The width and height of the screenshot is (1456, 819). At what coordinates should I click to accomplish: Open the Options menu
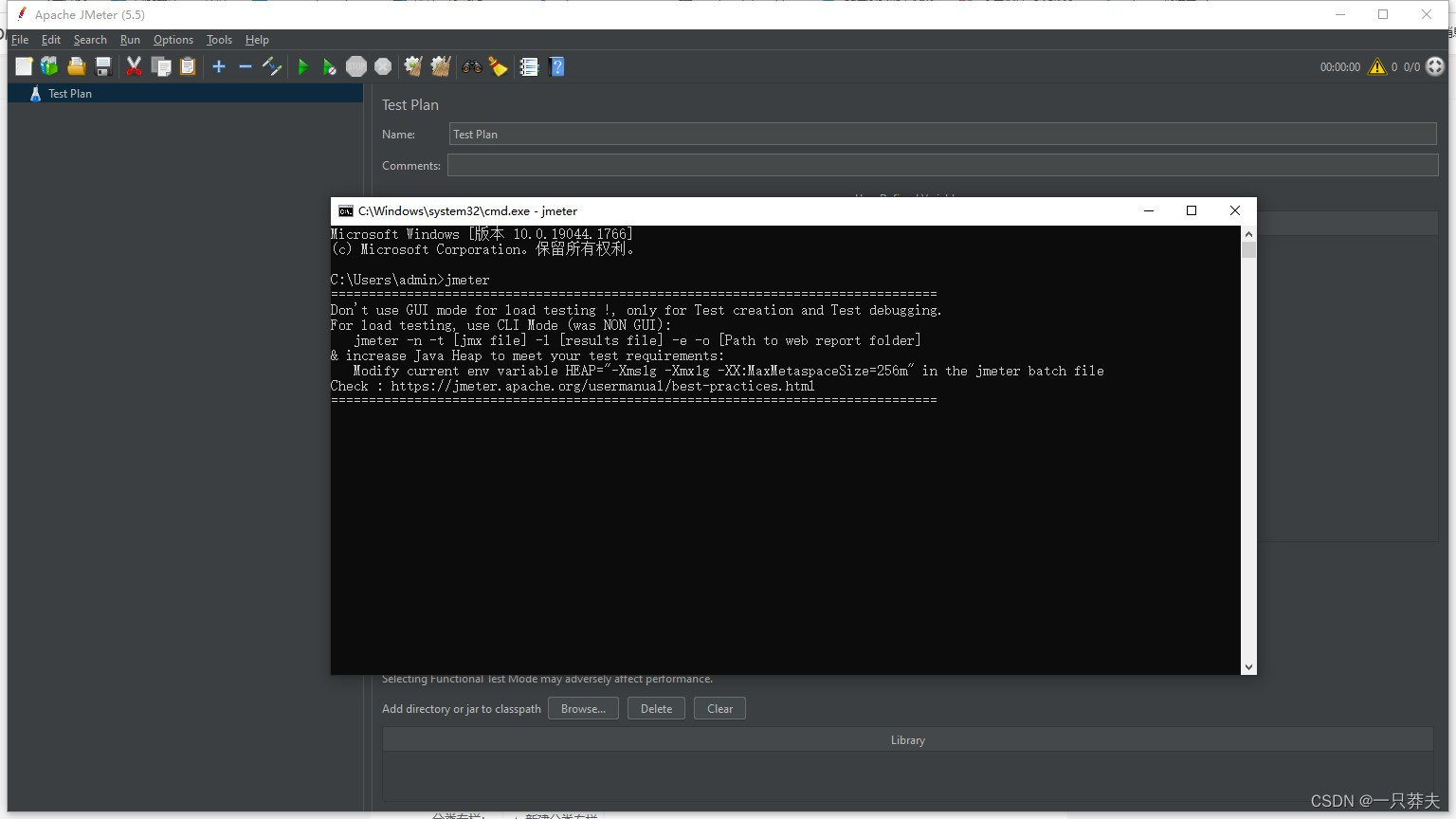coord(173,40)
